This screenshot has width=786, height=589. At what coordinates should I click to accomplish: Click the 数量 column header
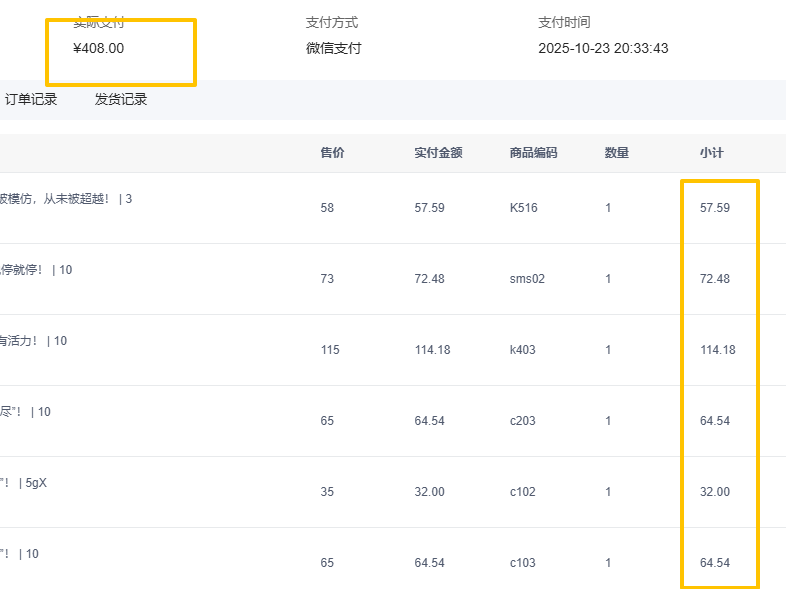[617, 153]
